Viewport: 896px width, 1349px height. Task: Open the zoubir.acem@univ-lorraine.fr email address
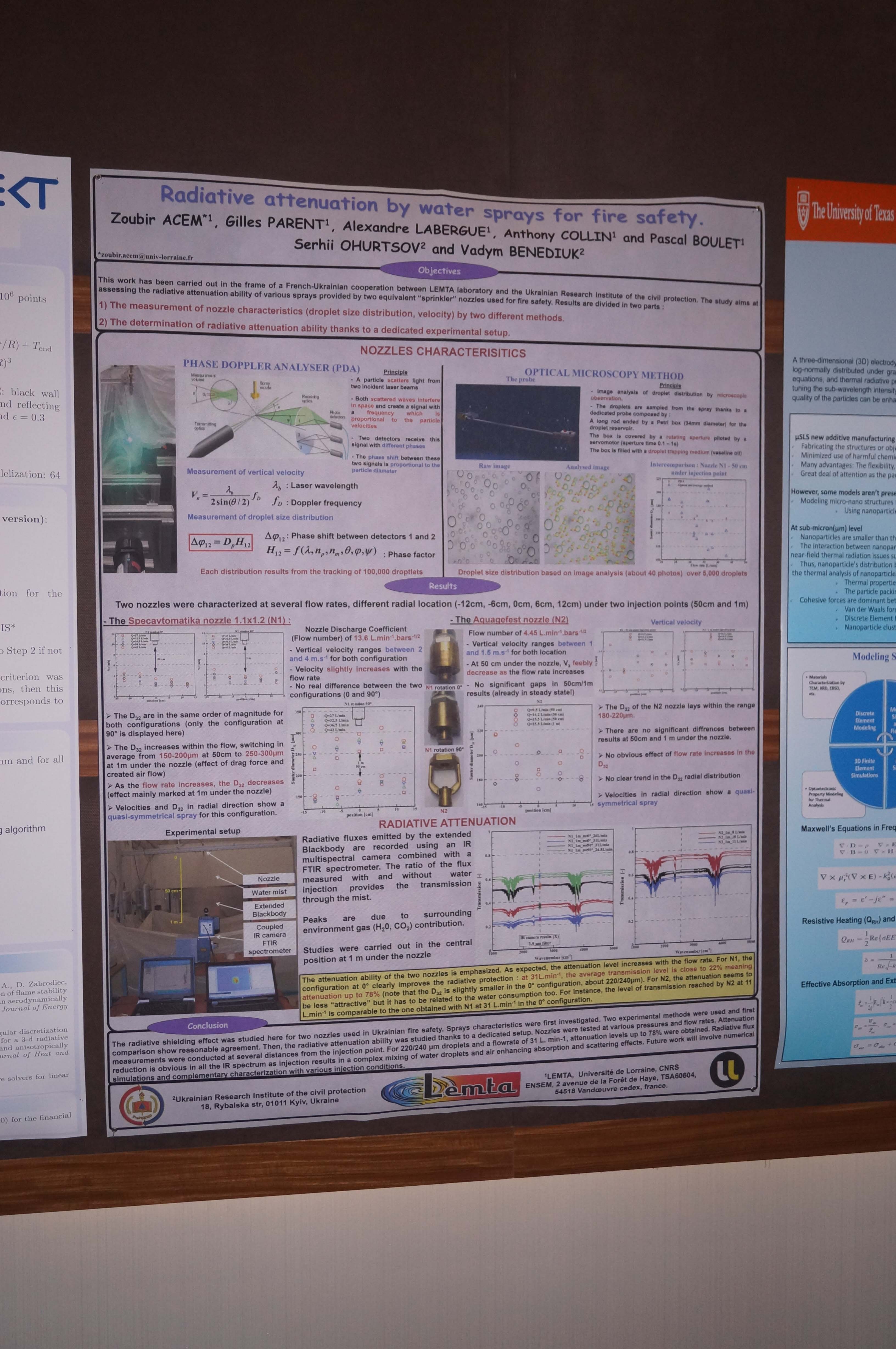(x=145, y=257)
